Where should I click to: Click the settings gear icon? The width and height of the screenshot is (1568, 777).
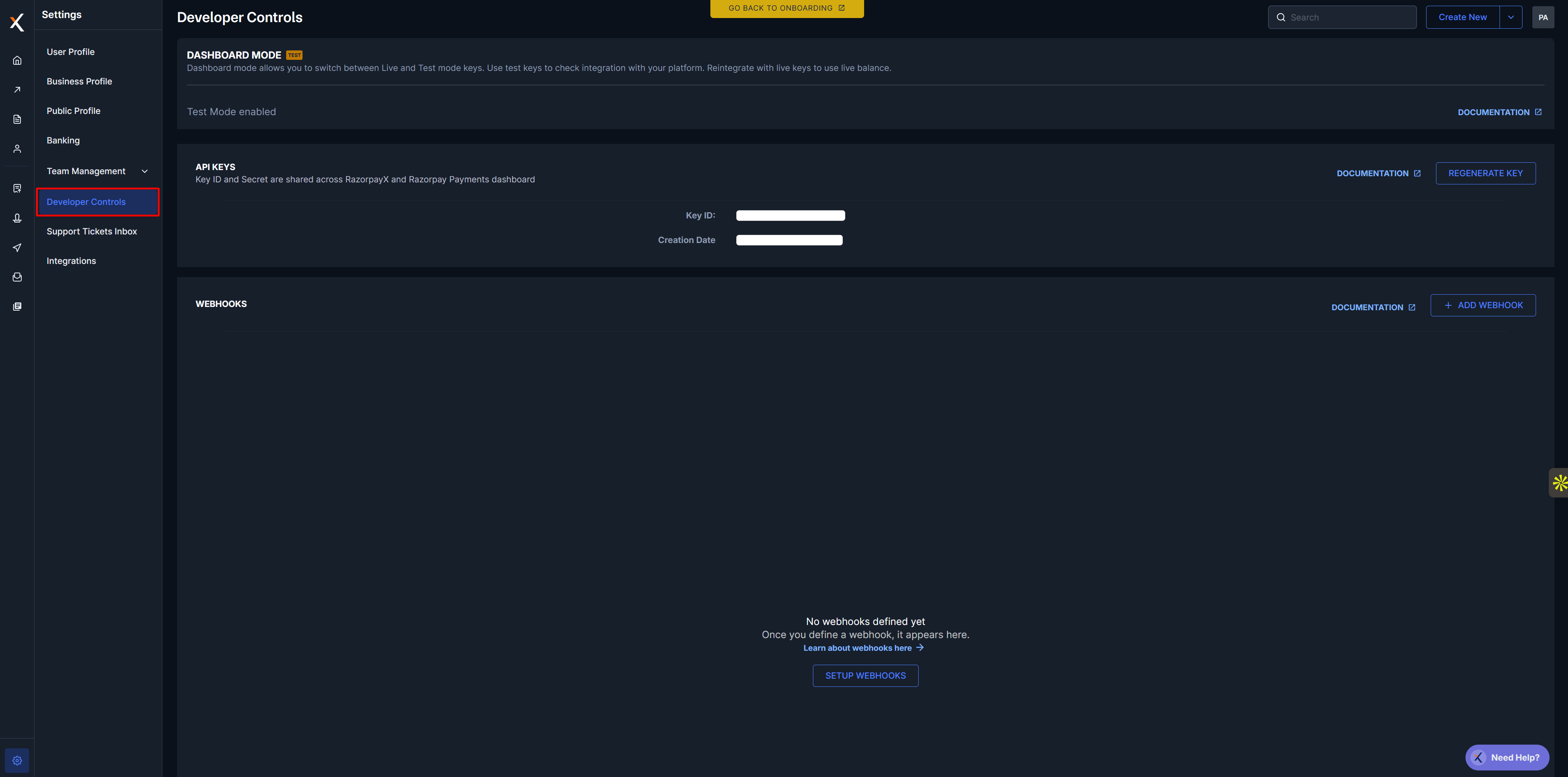coord(17,761)
